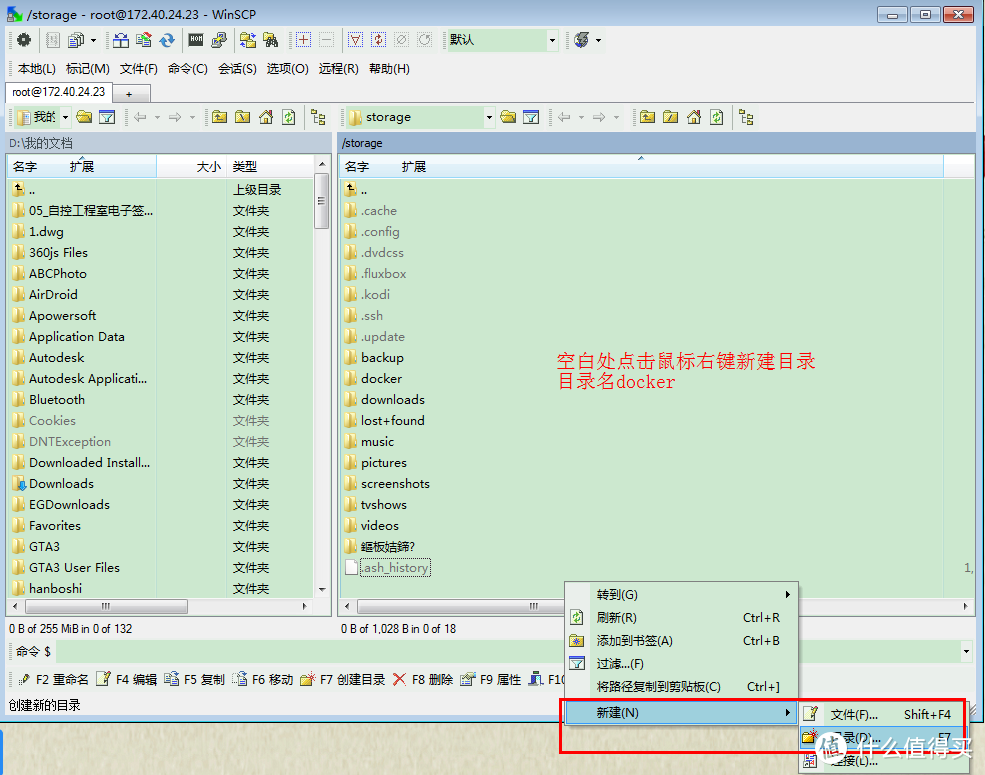
Task: Switch to root@172.40.24.23 session tab
Action: coord(59,92)
